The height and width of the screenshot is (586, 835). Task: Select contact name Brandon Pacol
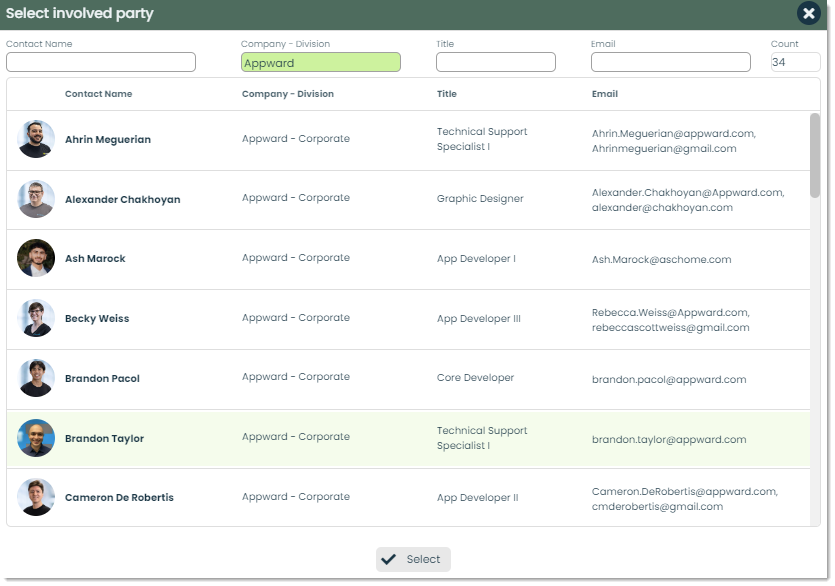(102, 379)
